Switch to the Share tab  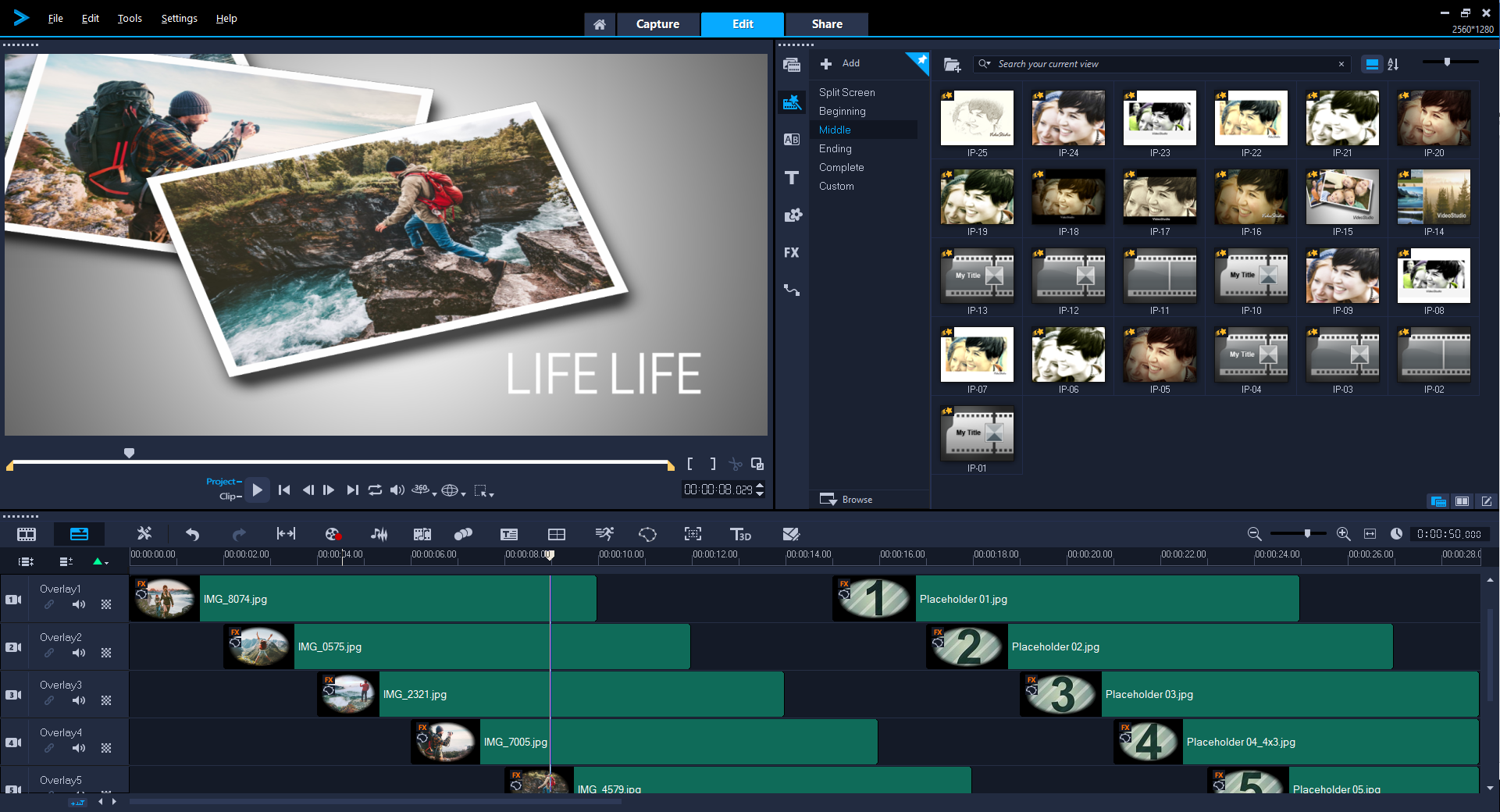[x=827, y=24]
